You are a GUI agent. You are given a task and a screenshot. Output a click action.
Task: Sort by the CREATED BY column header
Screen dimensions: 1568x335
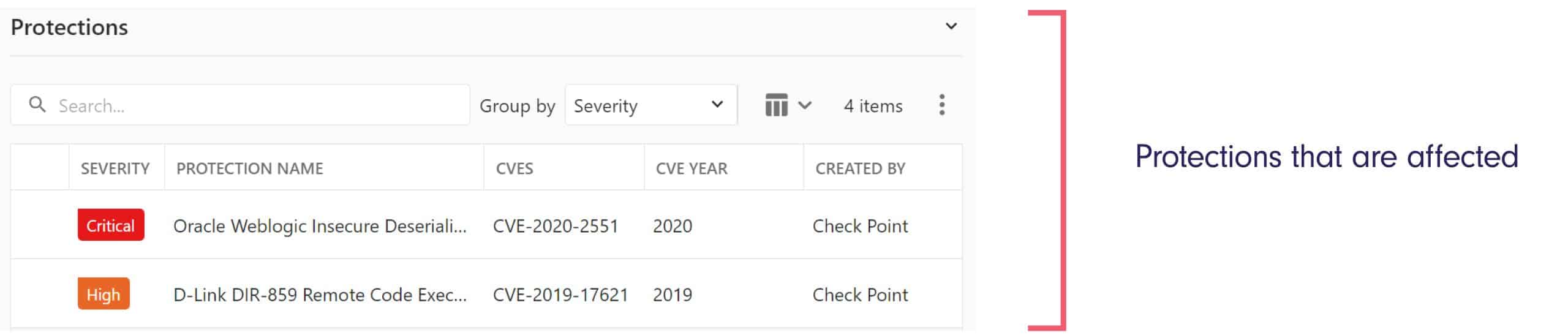[x=860, y=168]
